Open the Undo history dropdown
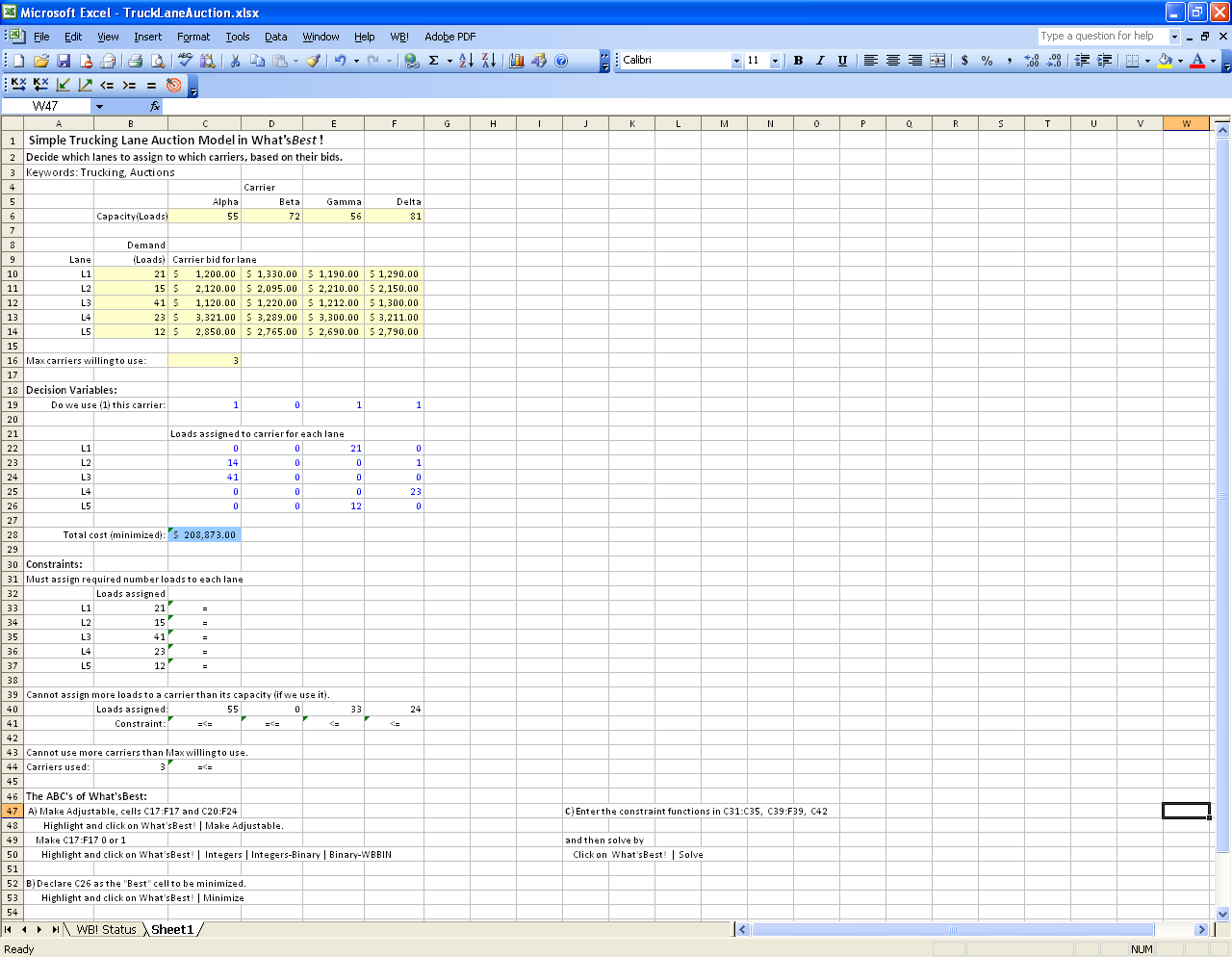The image size is (1232, 957). coord(356,61)
